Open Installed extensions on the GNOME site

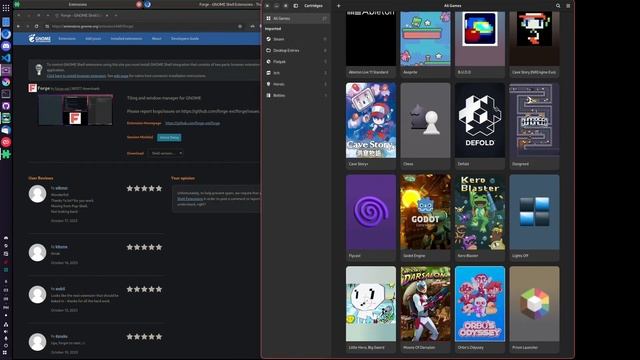point(126,38)
